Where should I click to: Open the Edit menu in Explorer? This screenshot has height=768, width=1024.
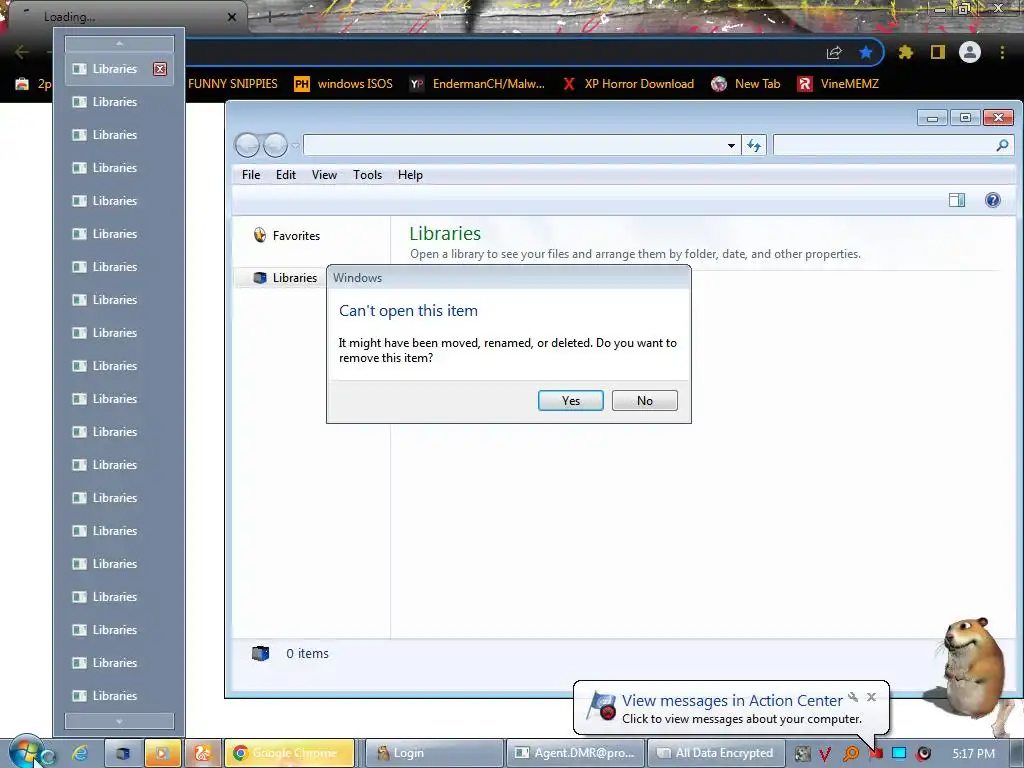click(285, 174)
